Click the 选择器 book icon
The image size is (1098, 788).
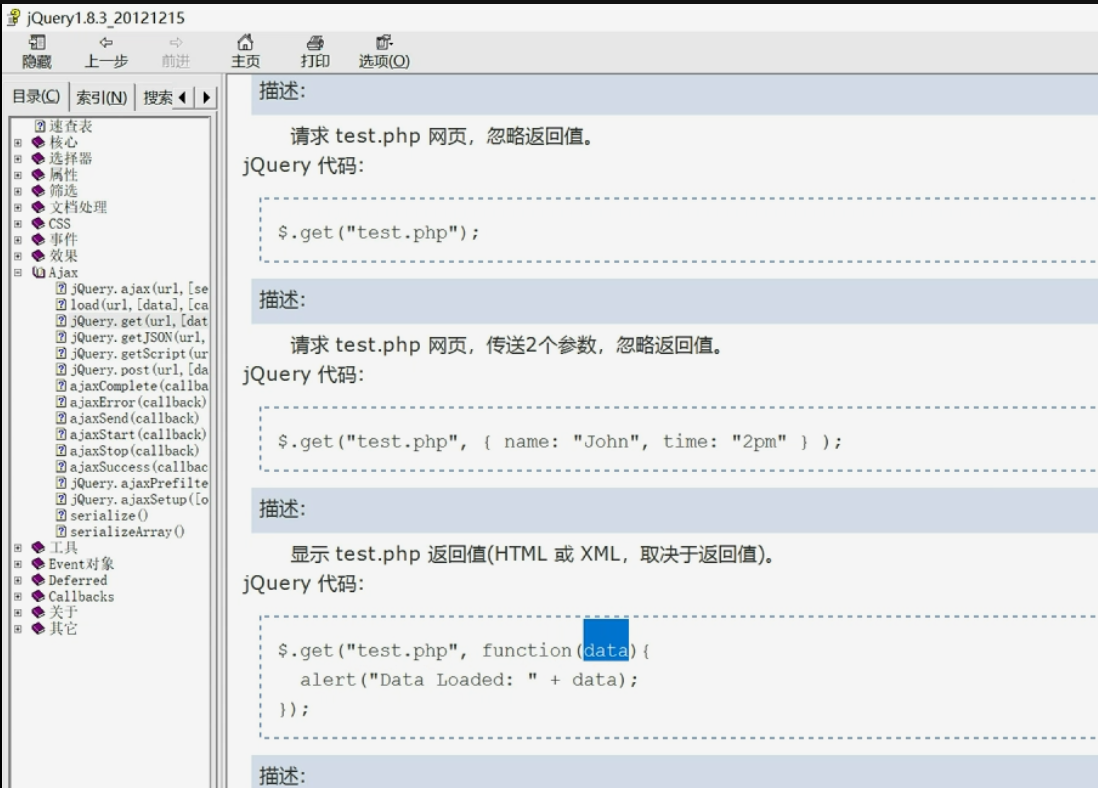click(x=39, y=158)
